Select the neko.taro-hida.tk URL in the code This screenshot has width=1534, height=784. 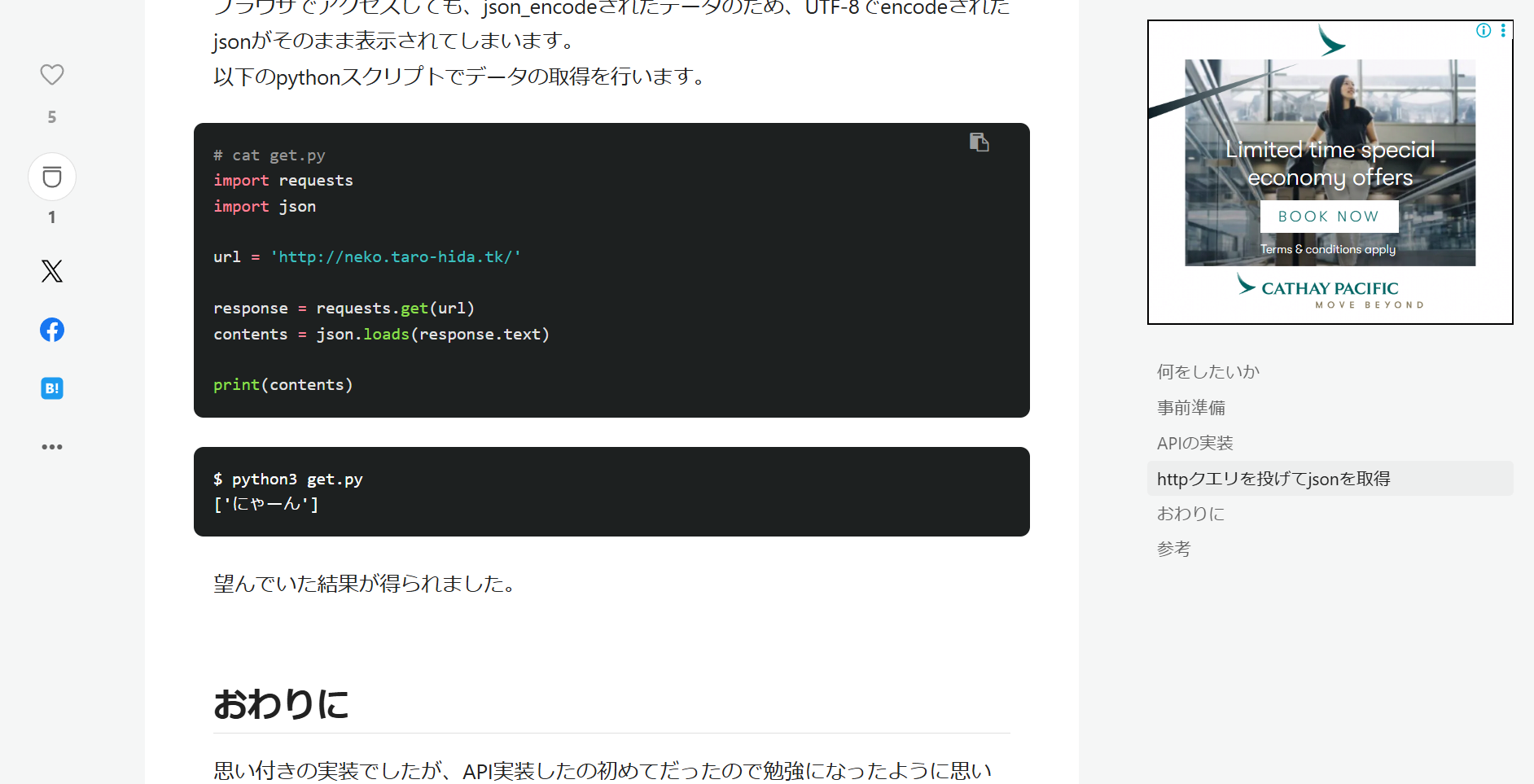pyautogui.click(x=395, y=256)
